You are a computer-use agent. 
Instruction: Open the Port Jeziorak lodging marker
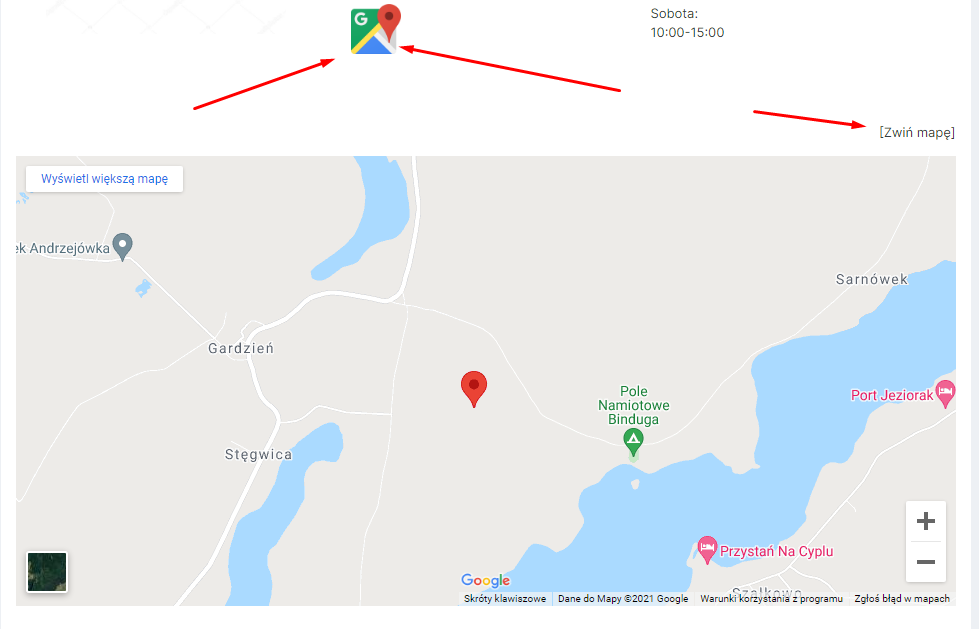click(x=945, y=394)
